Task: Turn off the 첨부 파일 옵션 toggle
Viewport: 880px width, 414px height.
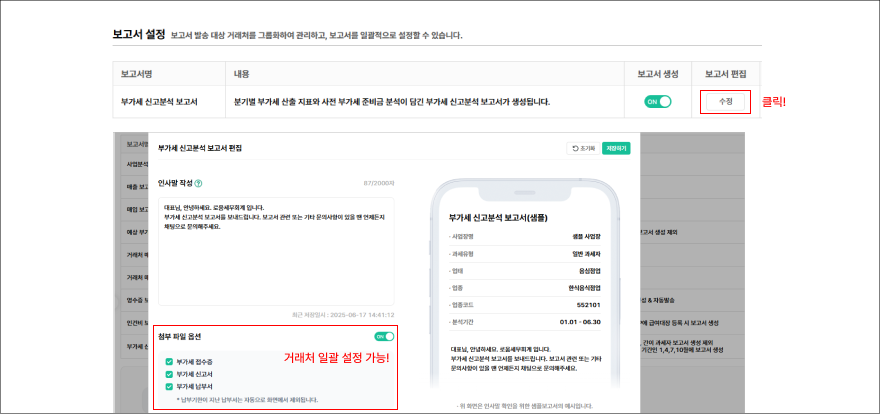Action: [383, 337]
